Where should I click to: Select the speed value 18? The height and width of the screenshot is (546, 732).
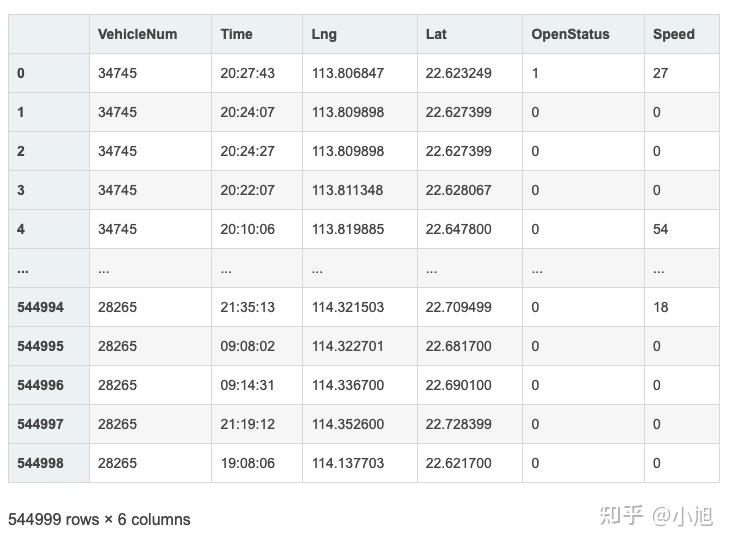click(660, 307)
